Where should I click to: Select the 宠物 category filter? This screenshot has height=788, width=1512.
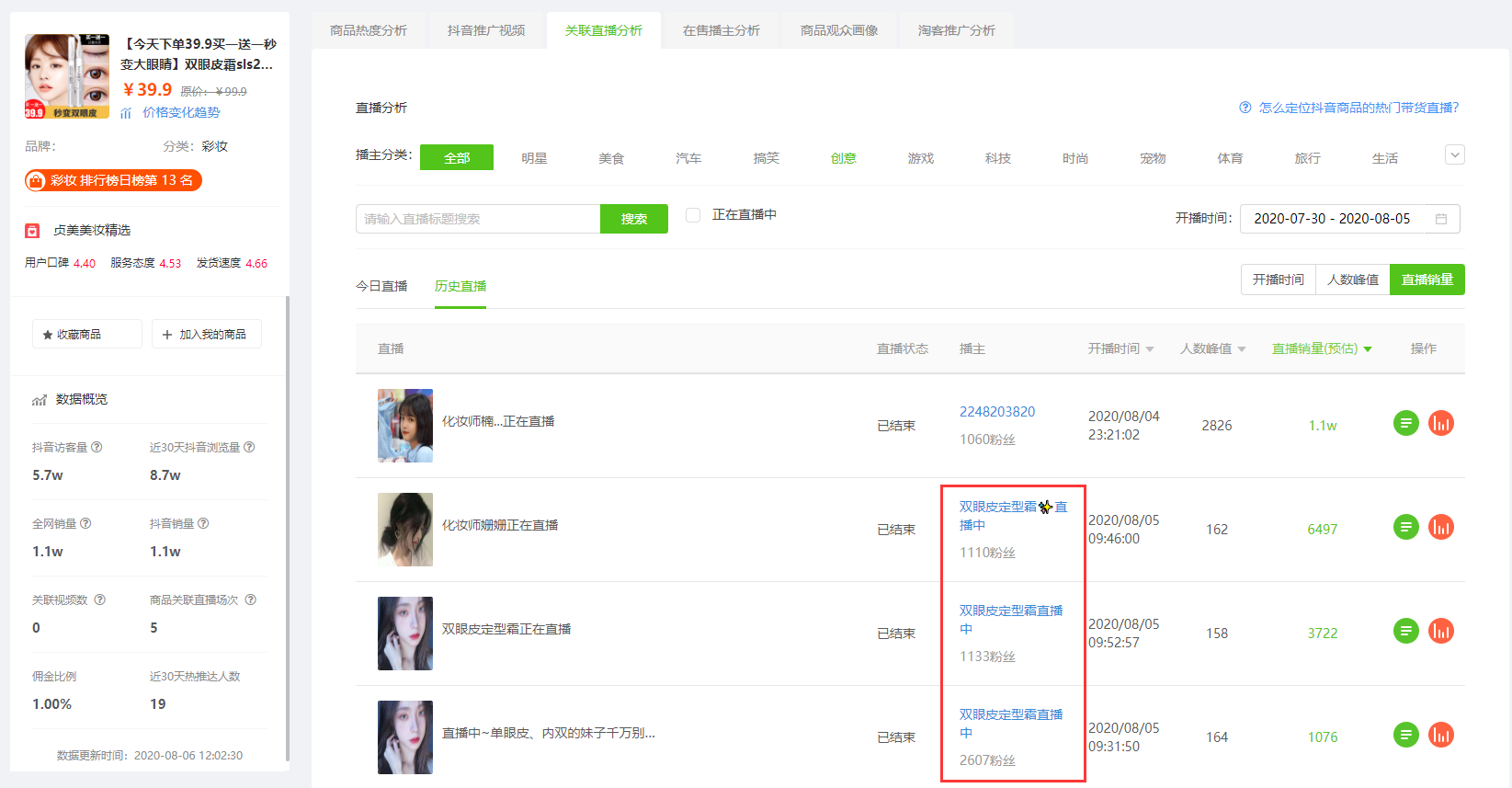click(1153, 158)
